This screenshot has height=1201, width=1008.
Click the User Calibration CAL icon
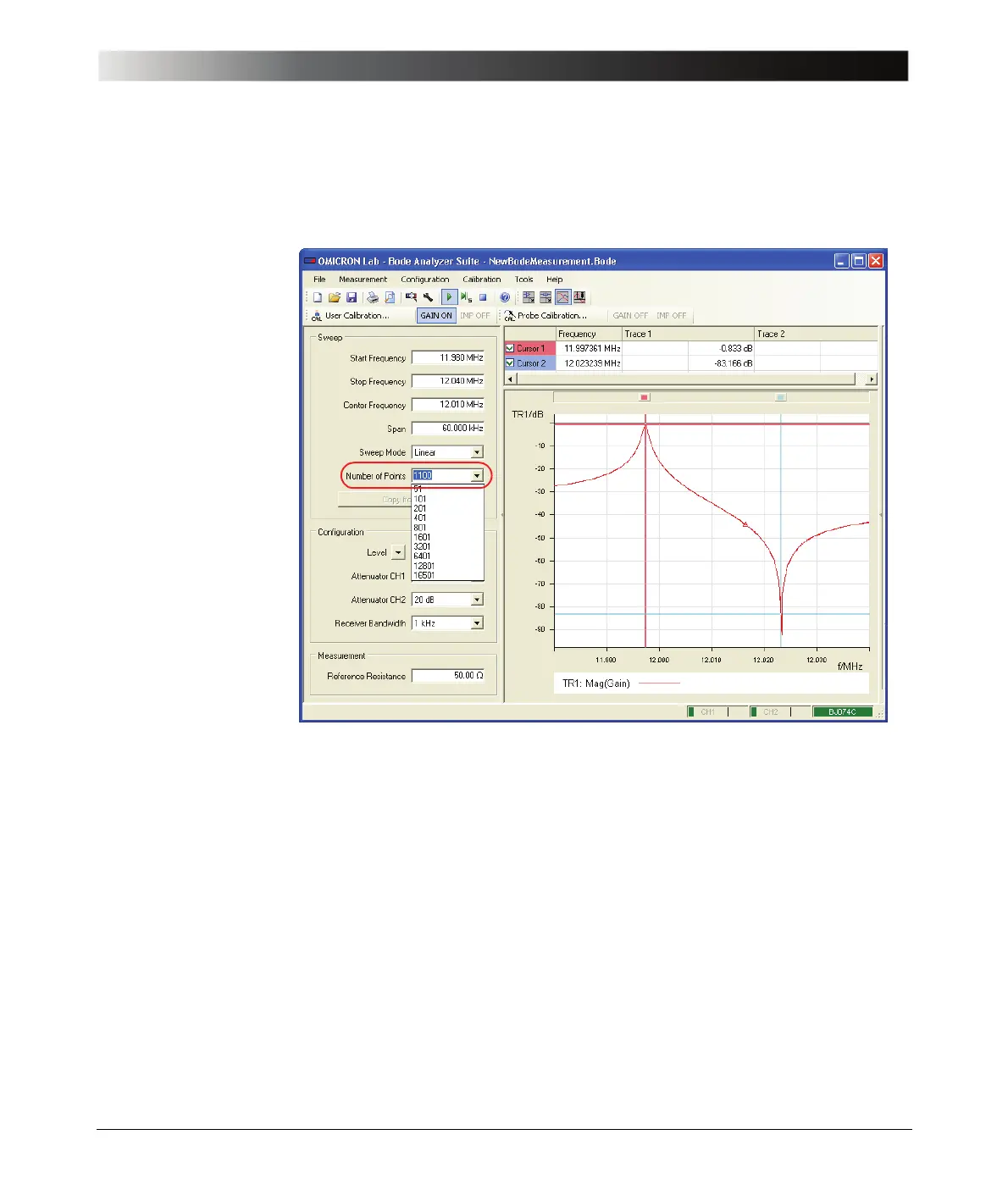(x=317, y=316)
